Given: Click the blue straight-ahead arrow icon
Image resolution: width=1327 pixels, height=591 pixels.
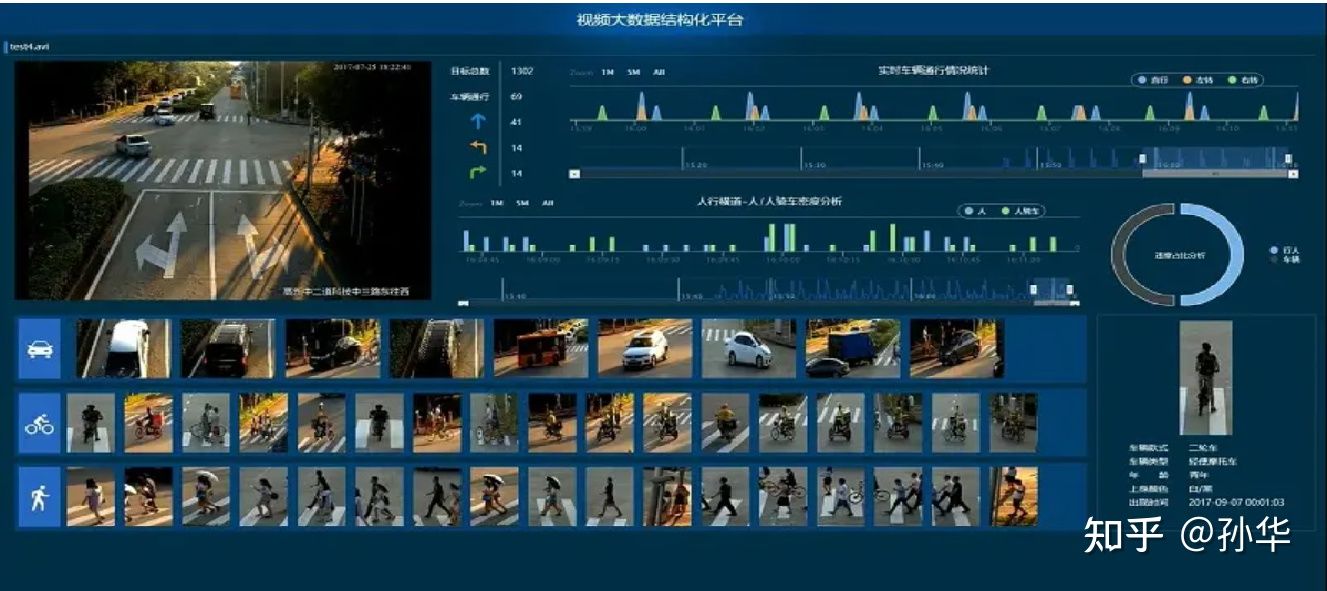Looking at the screenshot, I should [477, 122].
